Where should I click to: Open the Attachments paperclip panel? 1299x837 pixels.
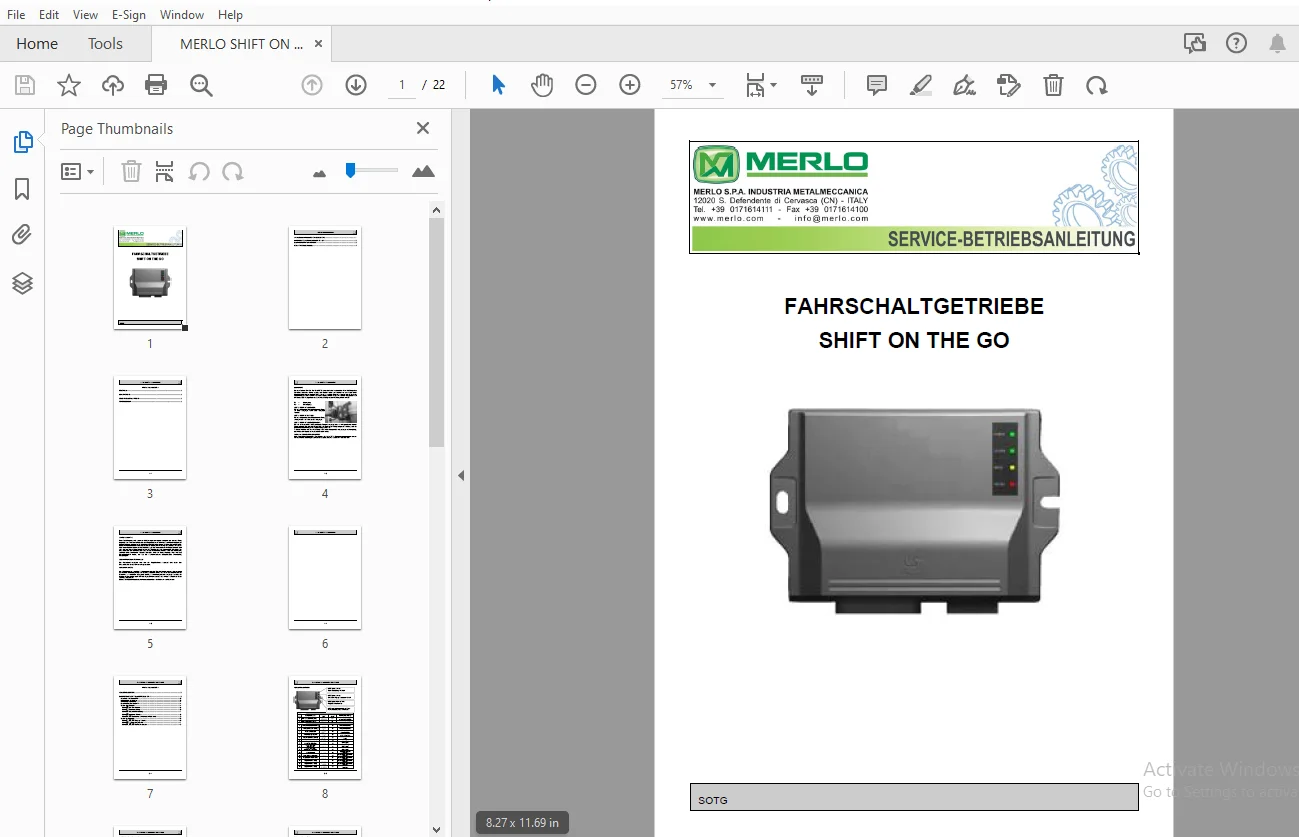click(x=22, y=235)
